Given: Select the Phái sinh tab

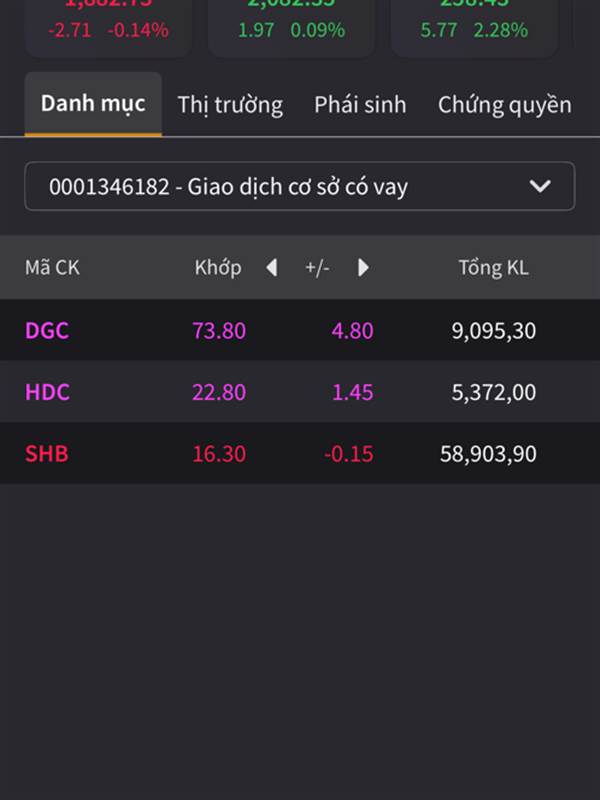Looking at the screenshot, I should tap(360, 105).
